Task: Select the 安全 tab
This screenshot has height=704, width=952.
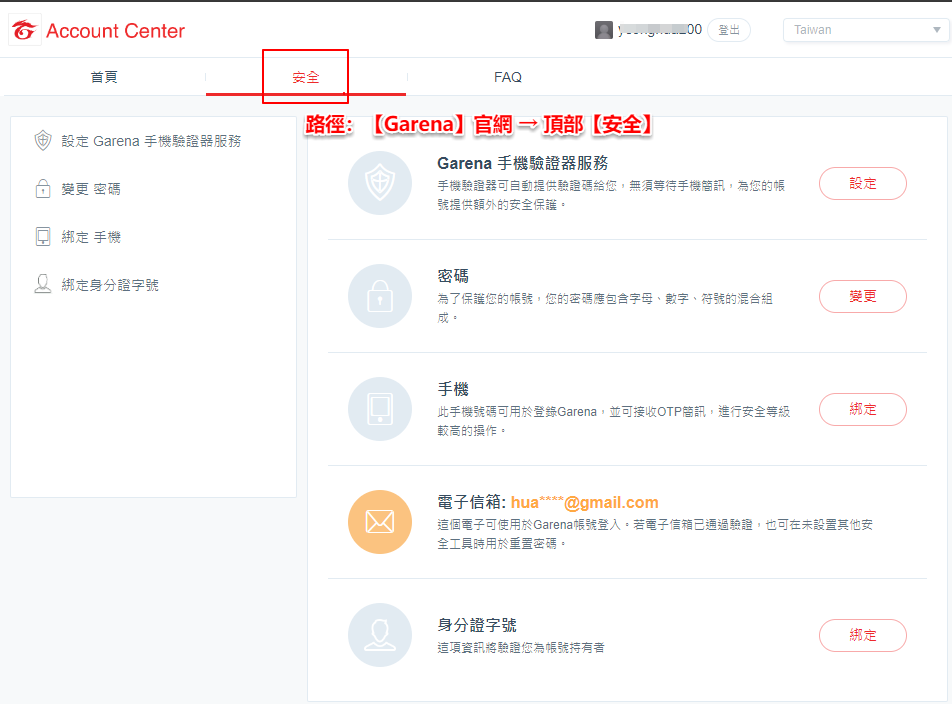Action: coord(305,77)
